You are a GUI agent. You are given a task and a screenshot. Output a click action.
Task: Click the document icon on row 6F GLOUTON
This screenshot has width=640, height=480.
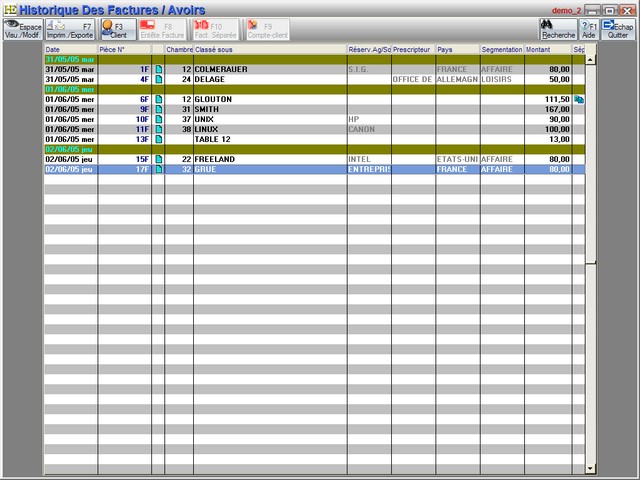(158, 99)
